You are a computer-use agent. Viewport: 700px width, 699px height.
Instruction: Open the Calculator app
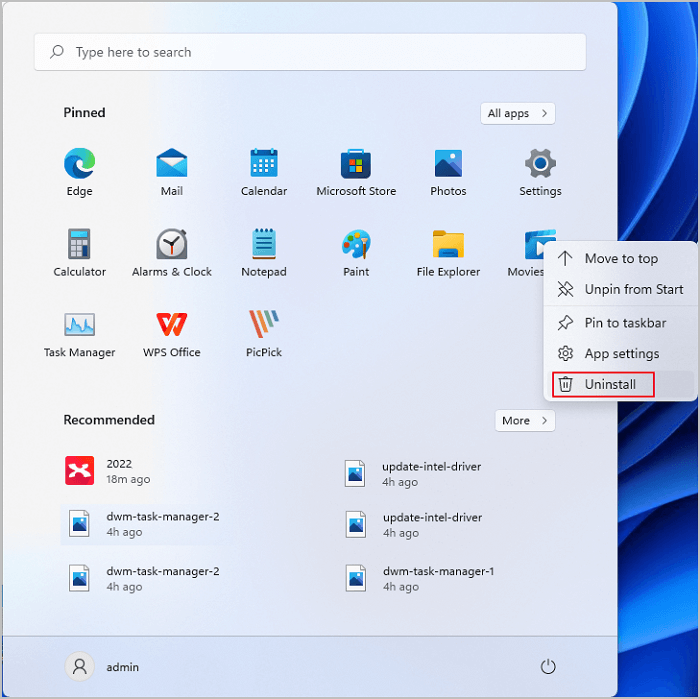[x=79, y=253]
